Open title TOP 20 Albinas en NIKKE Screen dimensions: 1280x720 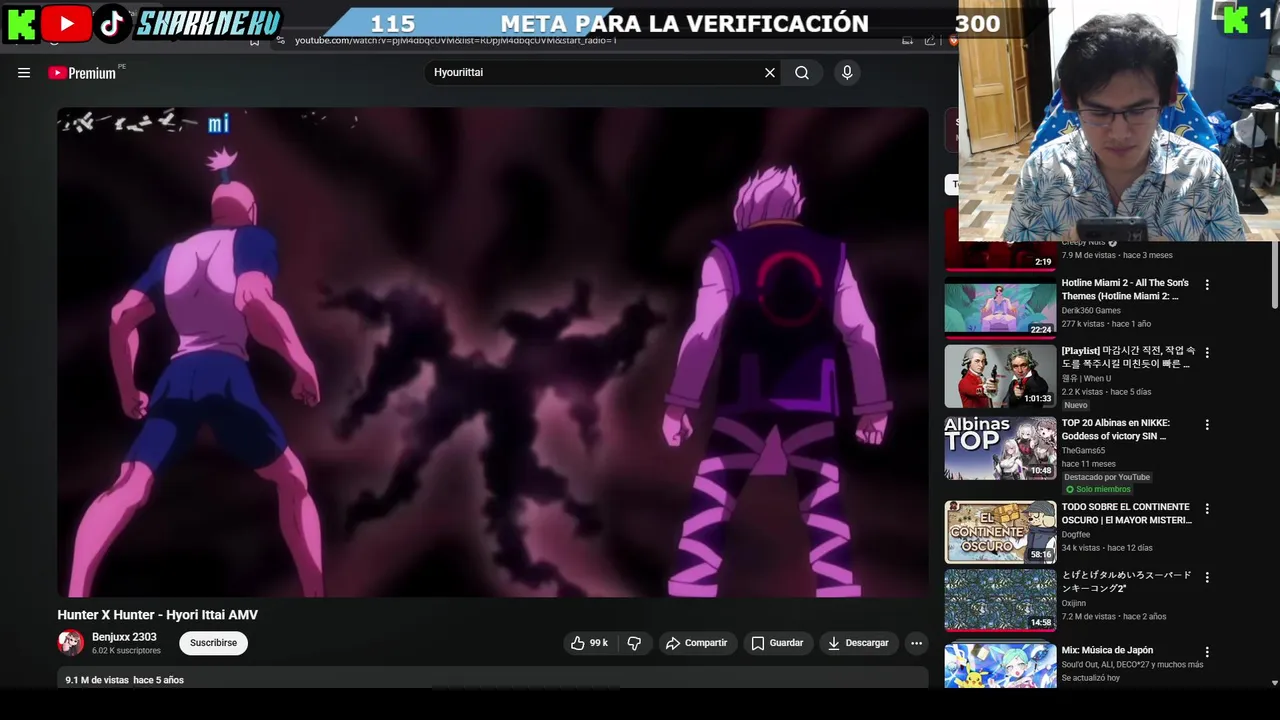point(1116,430)
